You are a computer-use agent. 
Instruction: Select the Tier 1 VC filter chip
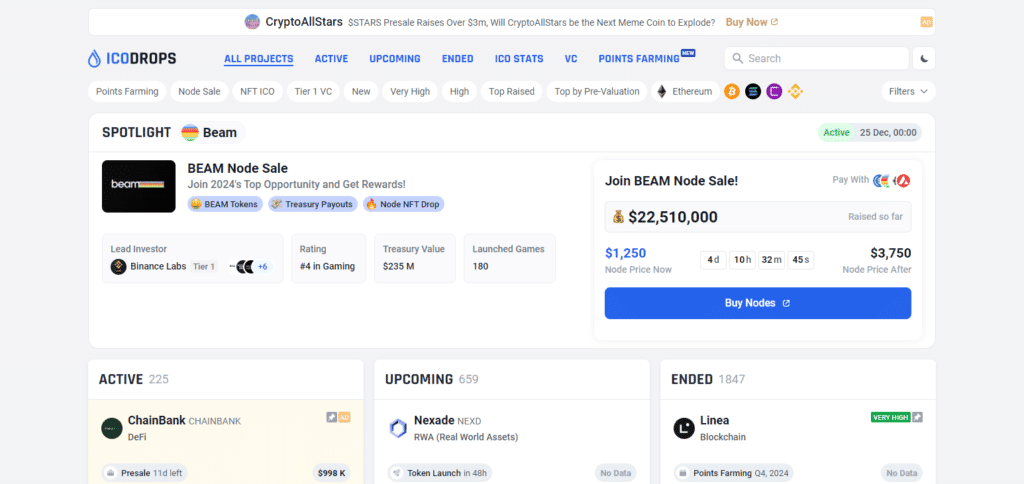pyautogui.click(x=313, y=91)
